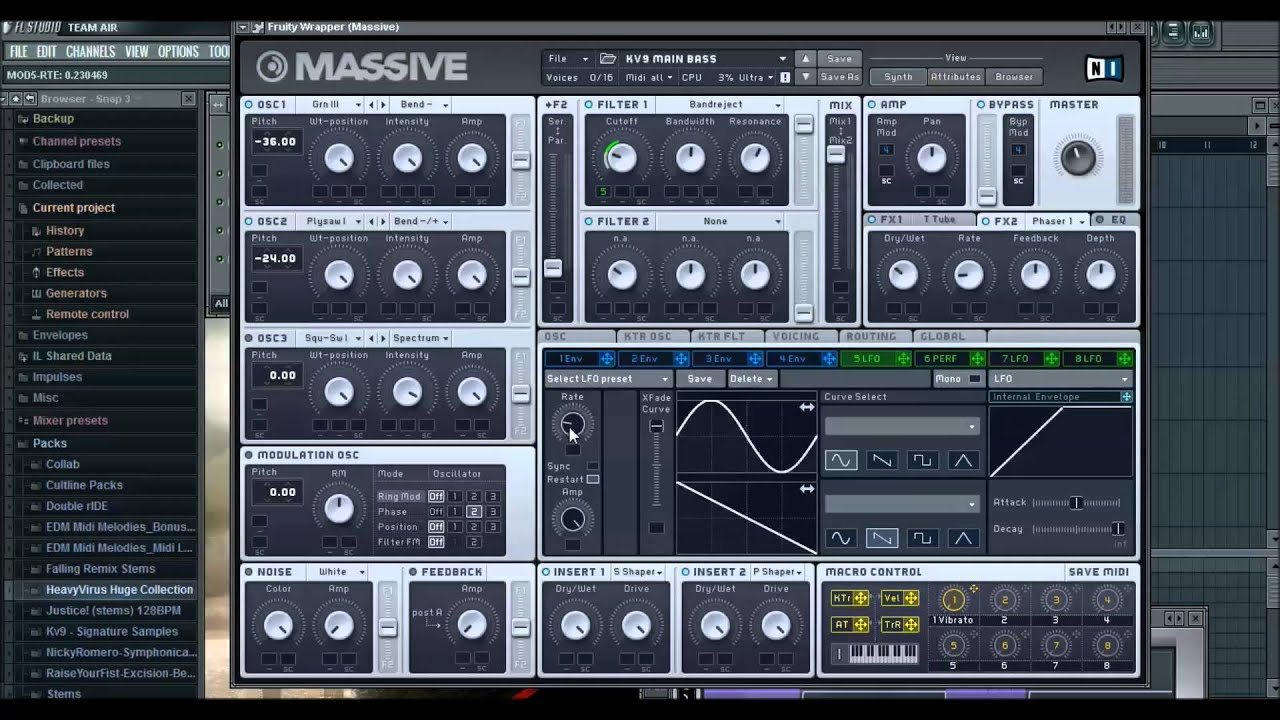Adjust the Decay slider in Internal Envelope
1280x720 pixels.
click(1117, 529)
